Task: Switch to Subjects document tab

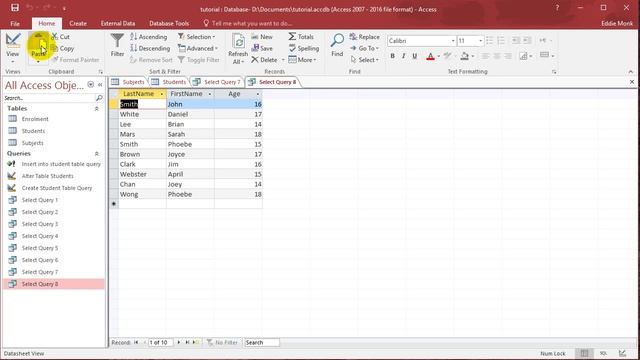Action: (x=128, y=82)
